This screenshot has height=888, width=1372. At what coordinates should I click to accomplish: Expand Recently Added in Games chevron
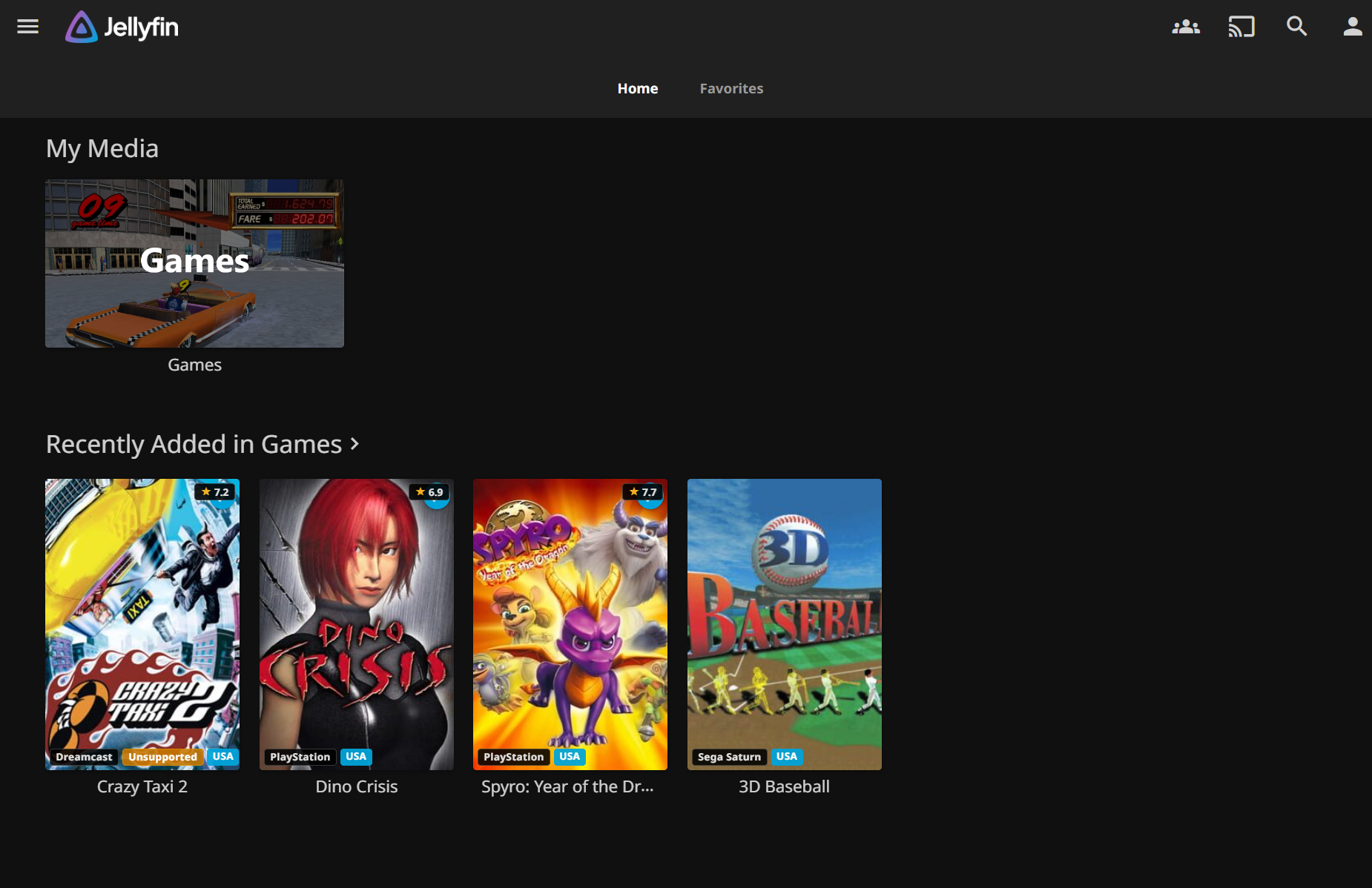tap(354, 444)
